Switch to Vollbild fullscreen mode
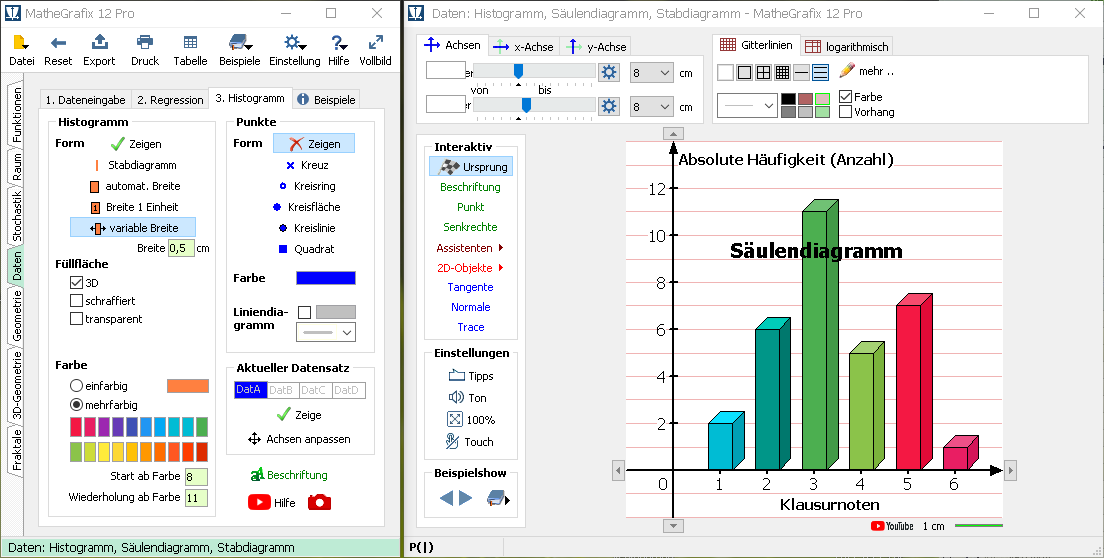Image resolution: width=1104 pixels, height=558 pixels. 375,49
